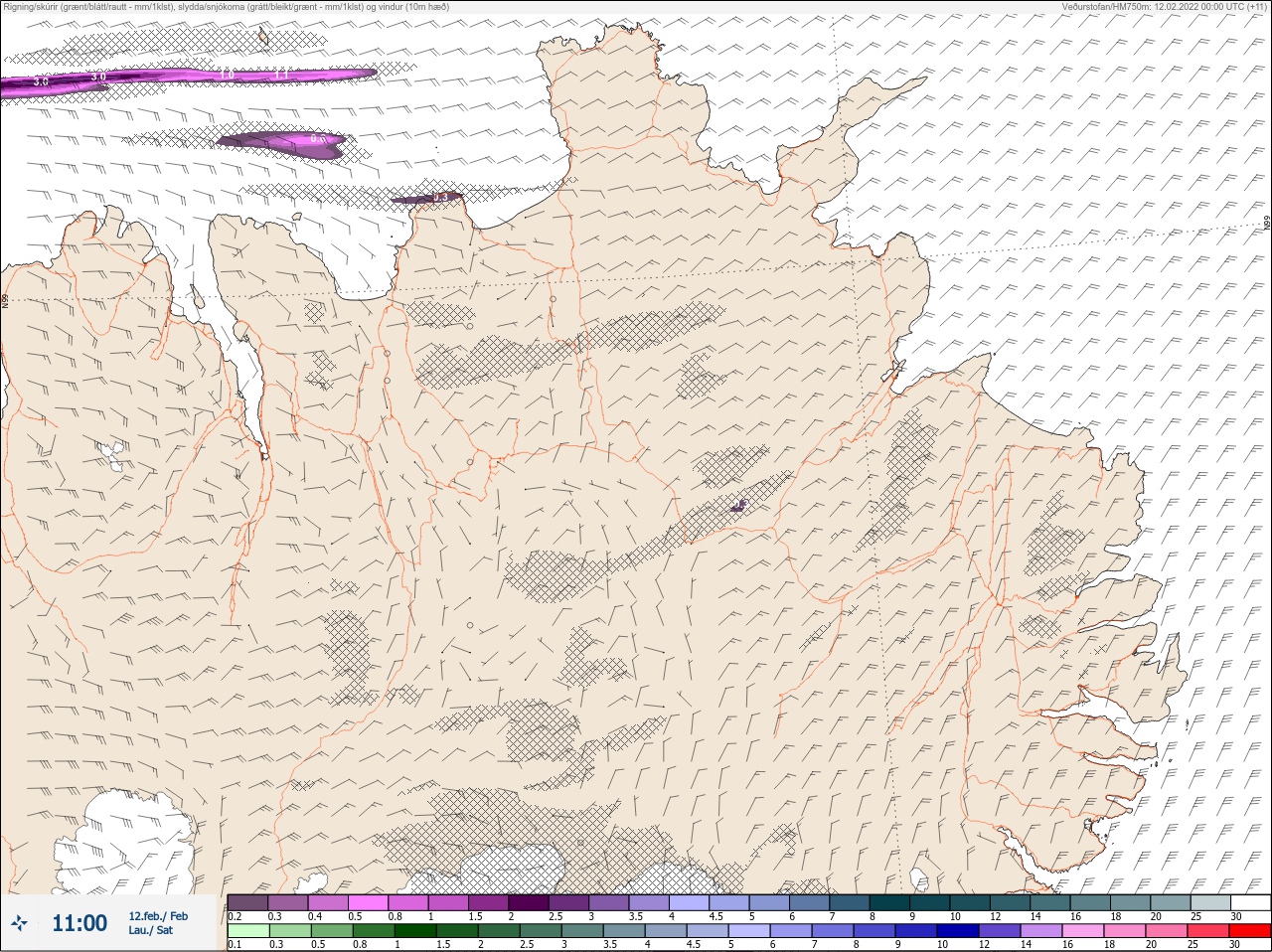Viewport: 1272px width, 952px height.
Task: Select upper scale swatch between 0.2 and 0.3
Action: (247, 903)
